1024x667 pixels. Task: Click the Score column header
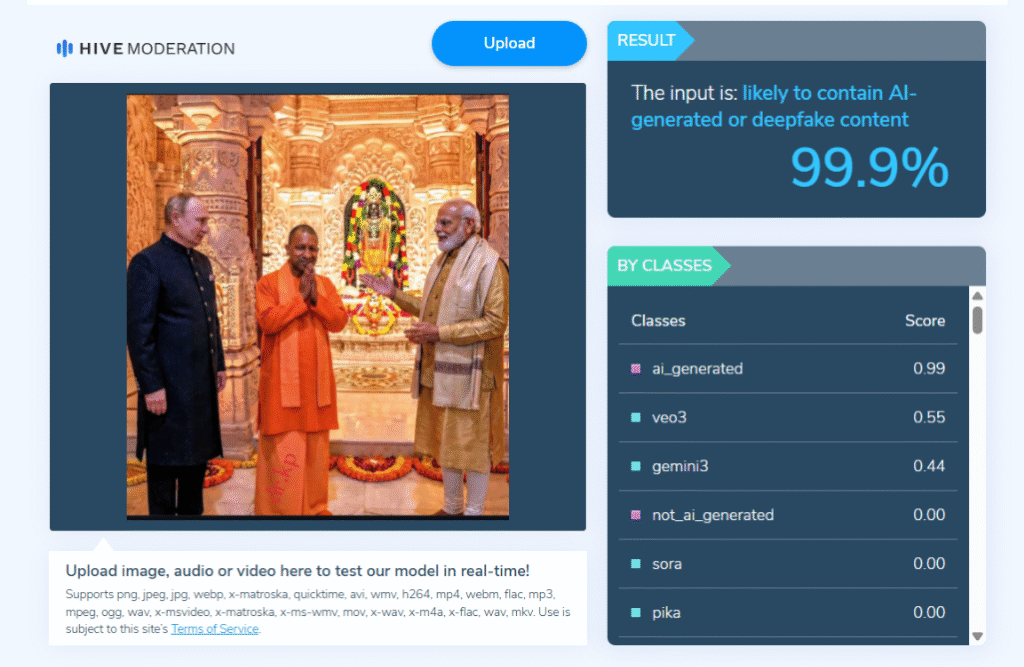click(x=924, y=321)
